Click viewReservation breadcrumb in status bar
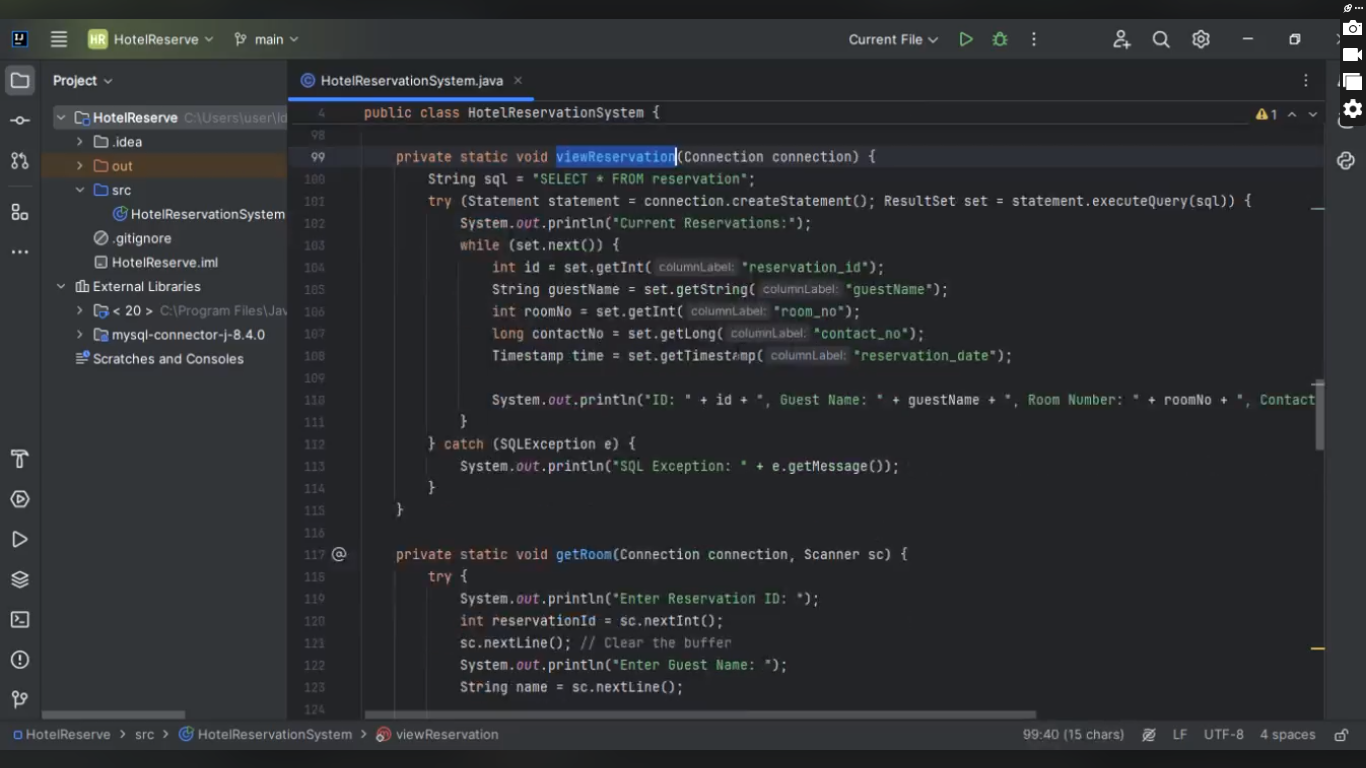 (437, 735)
